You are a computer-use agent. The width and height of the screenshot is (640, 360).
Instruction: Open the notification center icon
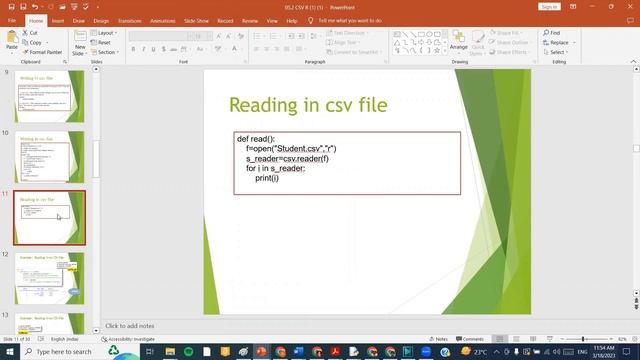coord(626,351)
